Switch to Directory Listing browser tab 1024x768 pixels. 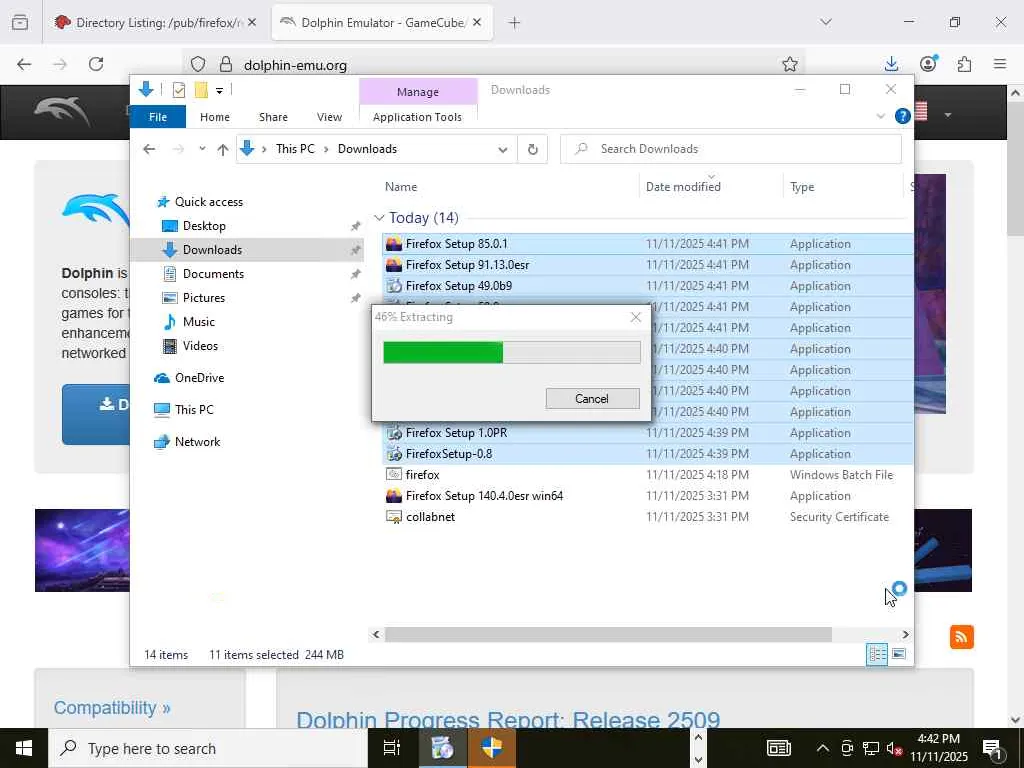155,23
